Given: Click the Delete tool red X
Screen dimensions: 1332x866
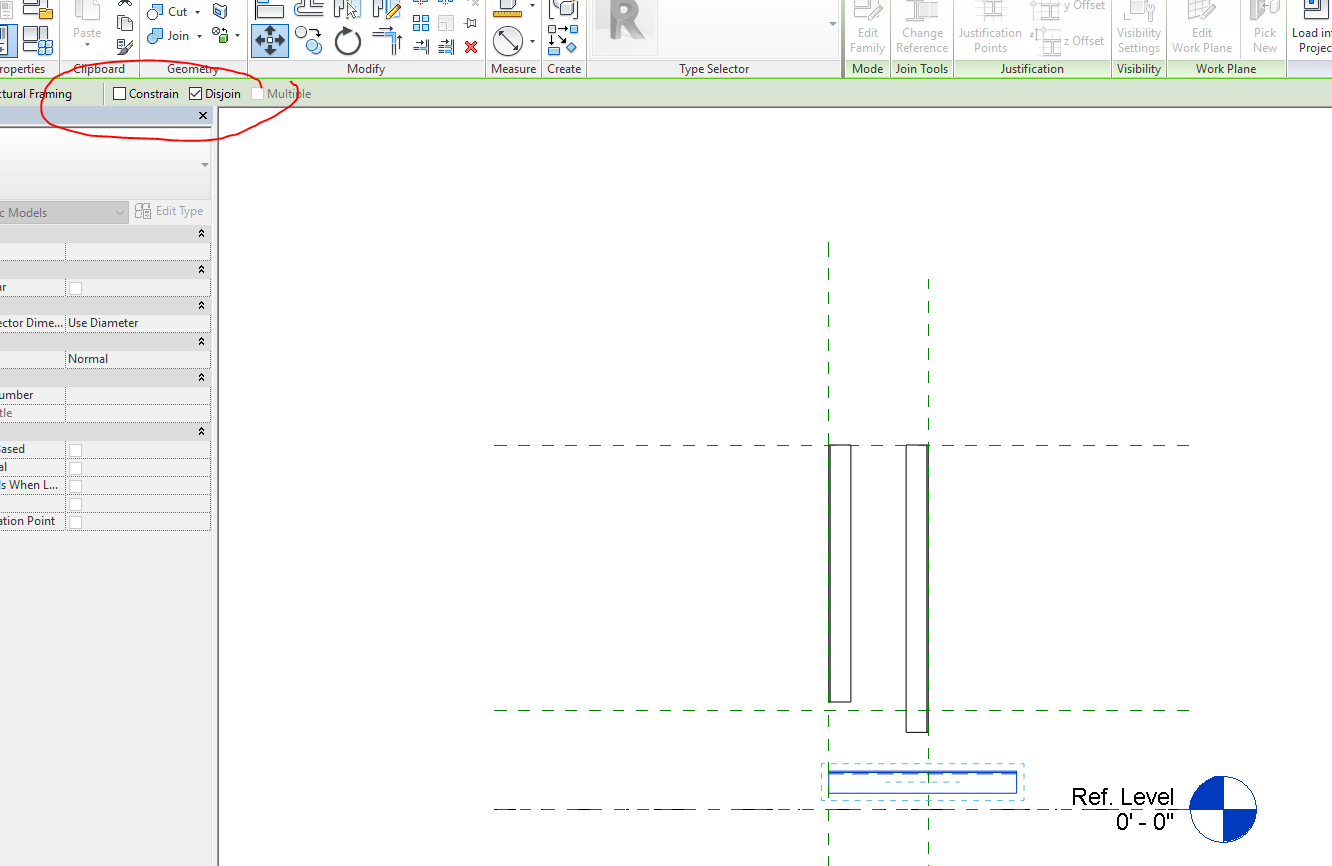Looking at the screenshot, I should pyautogui.click(x=470, y=46).
